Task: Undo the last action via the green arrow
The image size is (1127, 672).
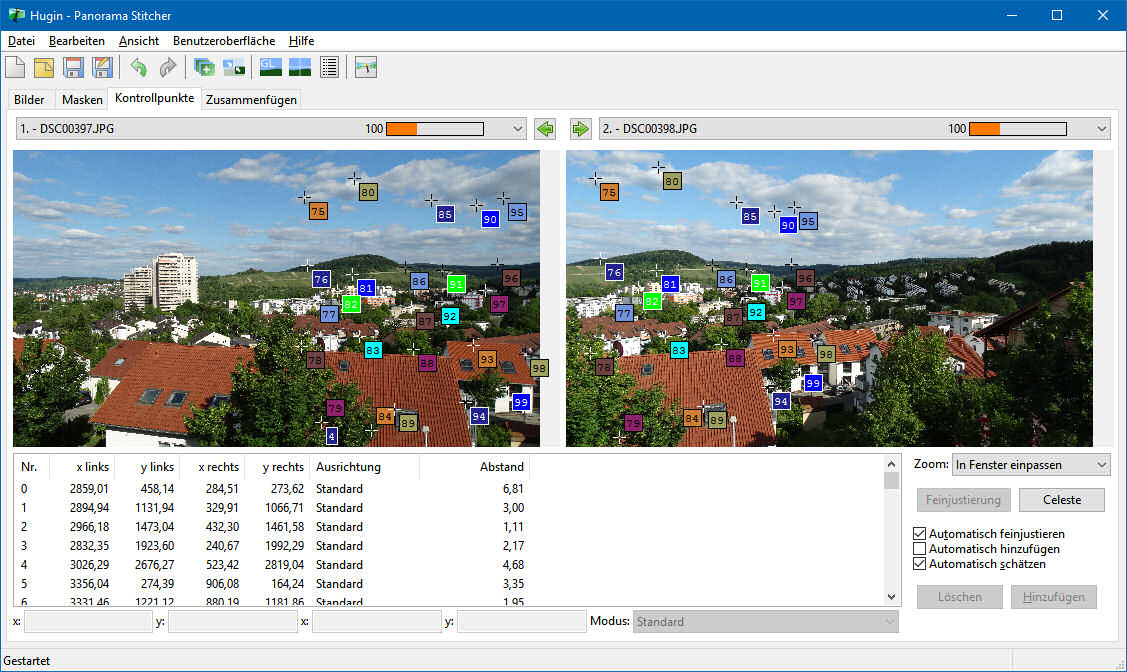Action: click(138, 67)
